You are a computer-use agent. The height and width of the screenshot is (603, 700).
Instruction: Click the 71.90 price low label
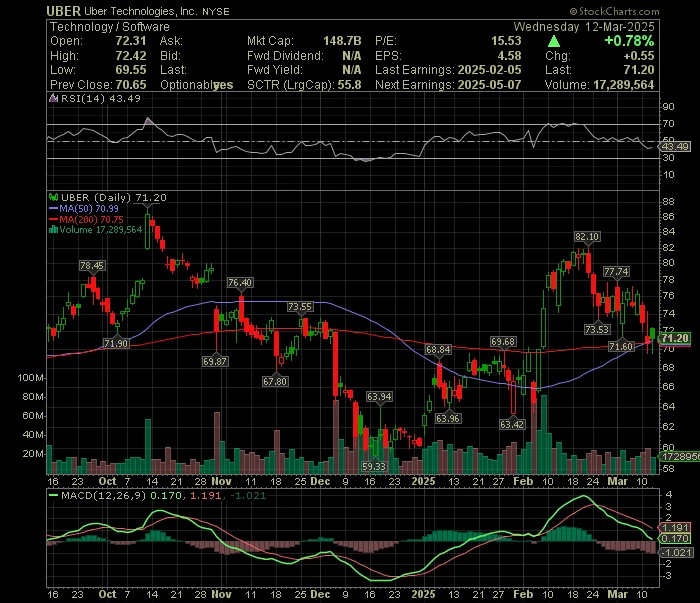[x=116, y=343]
